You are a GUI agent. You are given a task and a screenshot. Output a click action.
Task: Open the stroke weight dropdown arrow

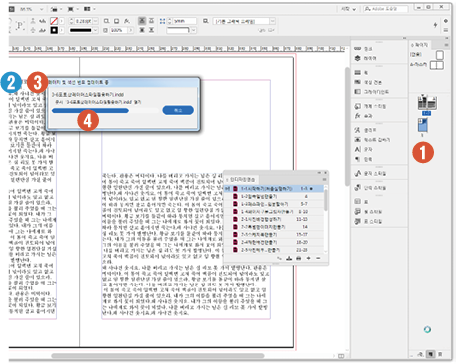click(x=96, y=21)
